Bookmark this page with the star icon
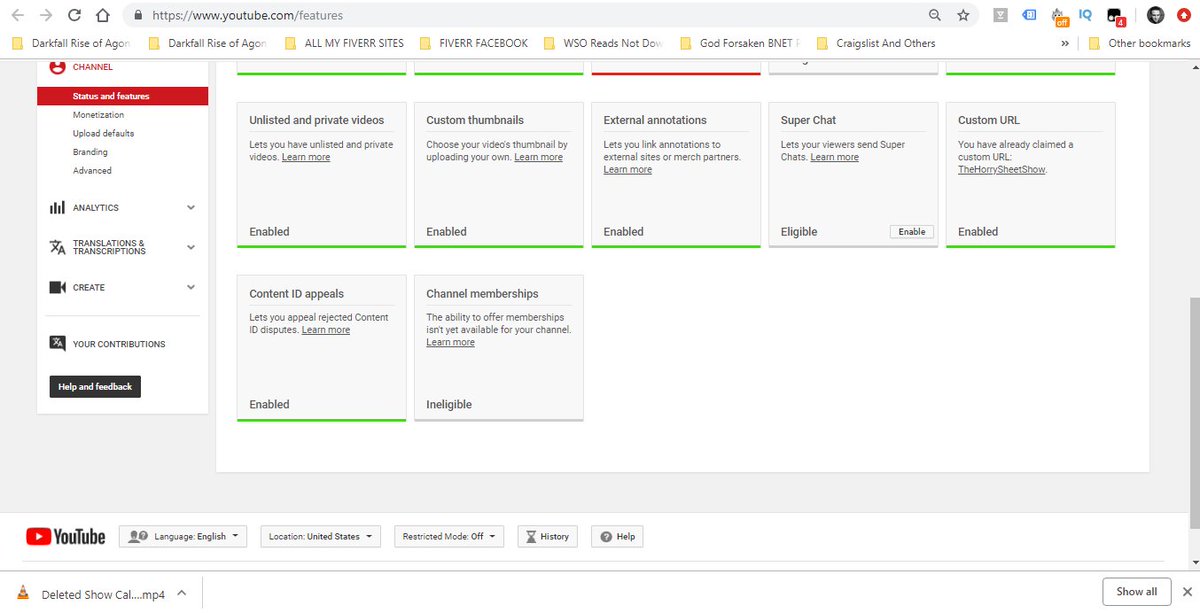 point(963,15)
